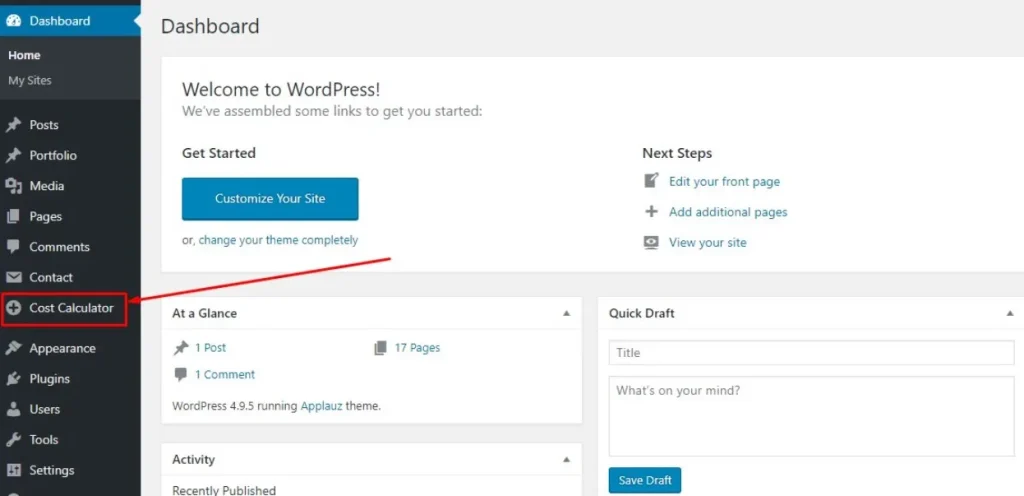
Task: Click the Posts pushpin icon
Action: pyautogui.click(x=14, y=125)
